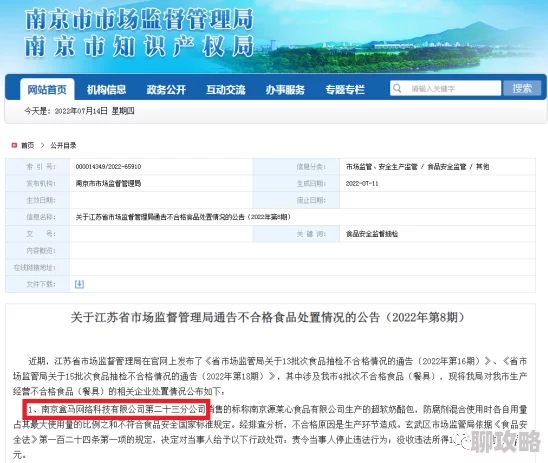This screenshot has height=463, width=548.
Task: Click the text 南京盒马网络科技有限公司第二十三分公司
Action: pos(123,409)
